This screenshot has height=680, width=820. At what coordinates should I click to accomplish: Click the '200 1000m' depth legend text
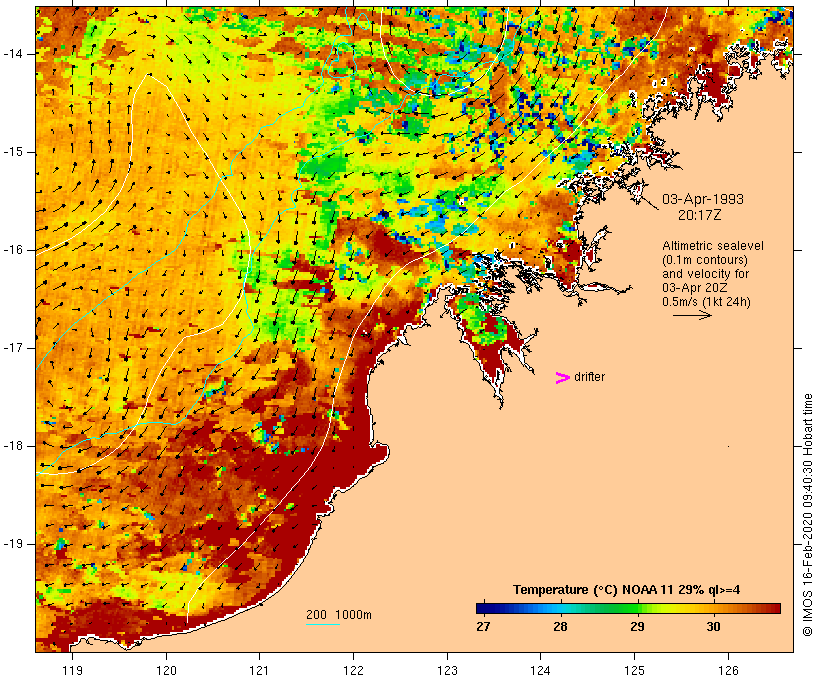(x=339, y=615)
